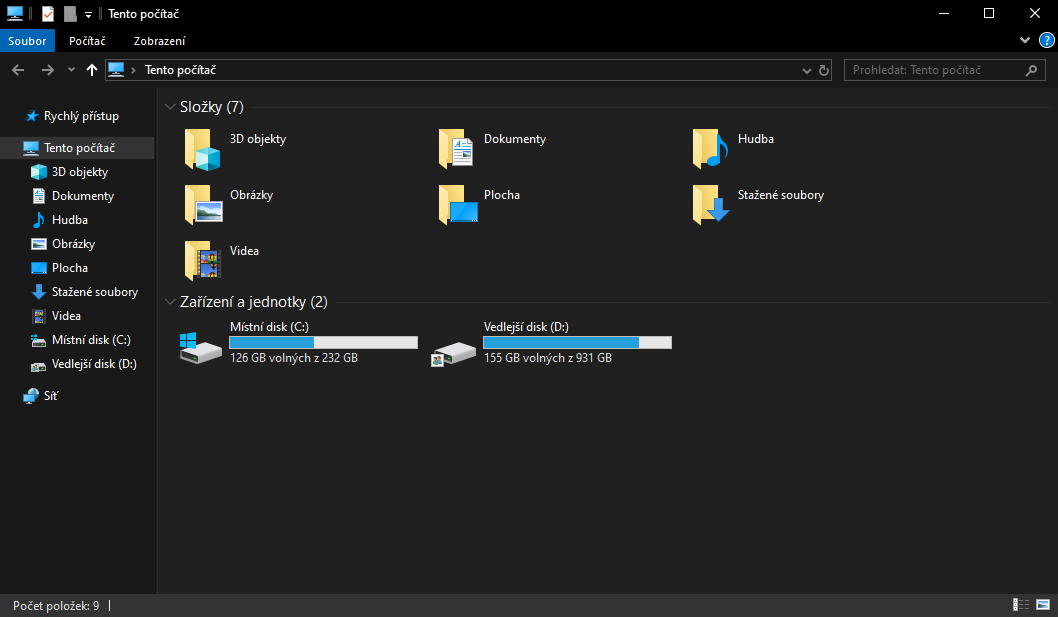This screenshot has width=1058, height=617.
Task: Collapse the Zařízení a jednotky (2) group
Action: click(x=170, y=302)
